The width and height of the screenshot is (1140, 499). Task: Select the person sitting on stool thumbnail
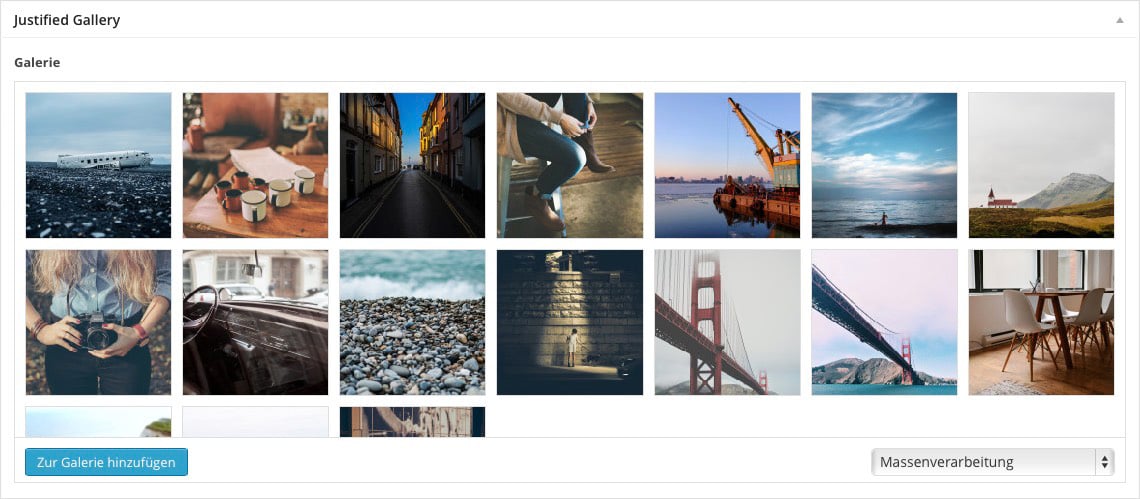570,165
